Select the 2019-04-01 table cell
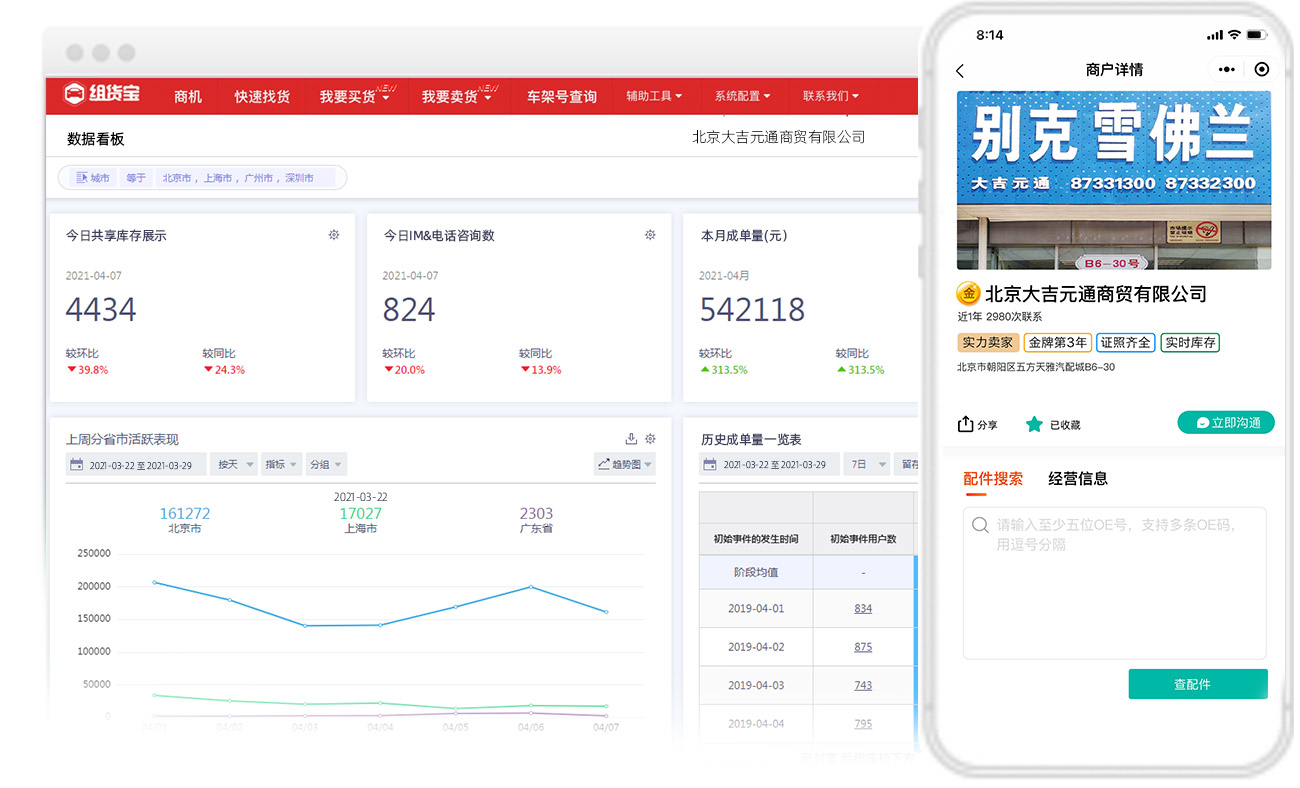The height and width of the screenshot is (788, 1300). [x=756, y=608]
